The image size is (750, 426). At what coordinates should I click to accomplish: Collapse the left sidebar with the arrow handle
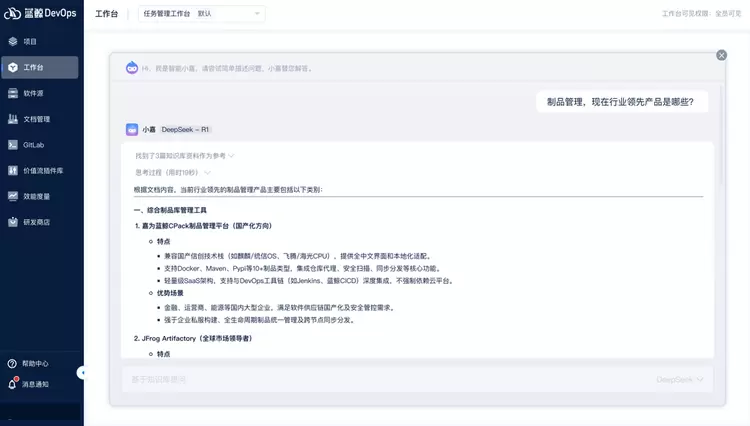click(x=82, y=372)
